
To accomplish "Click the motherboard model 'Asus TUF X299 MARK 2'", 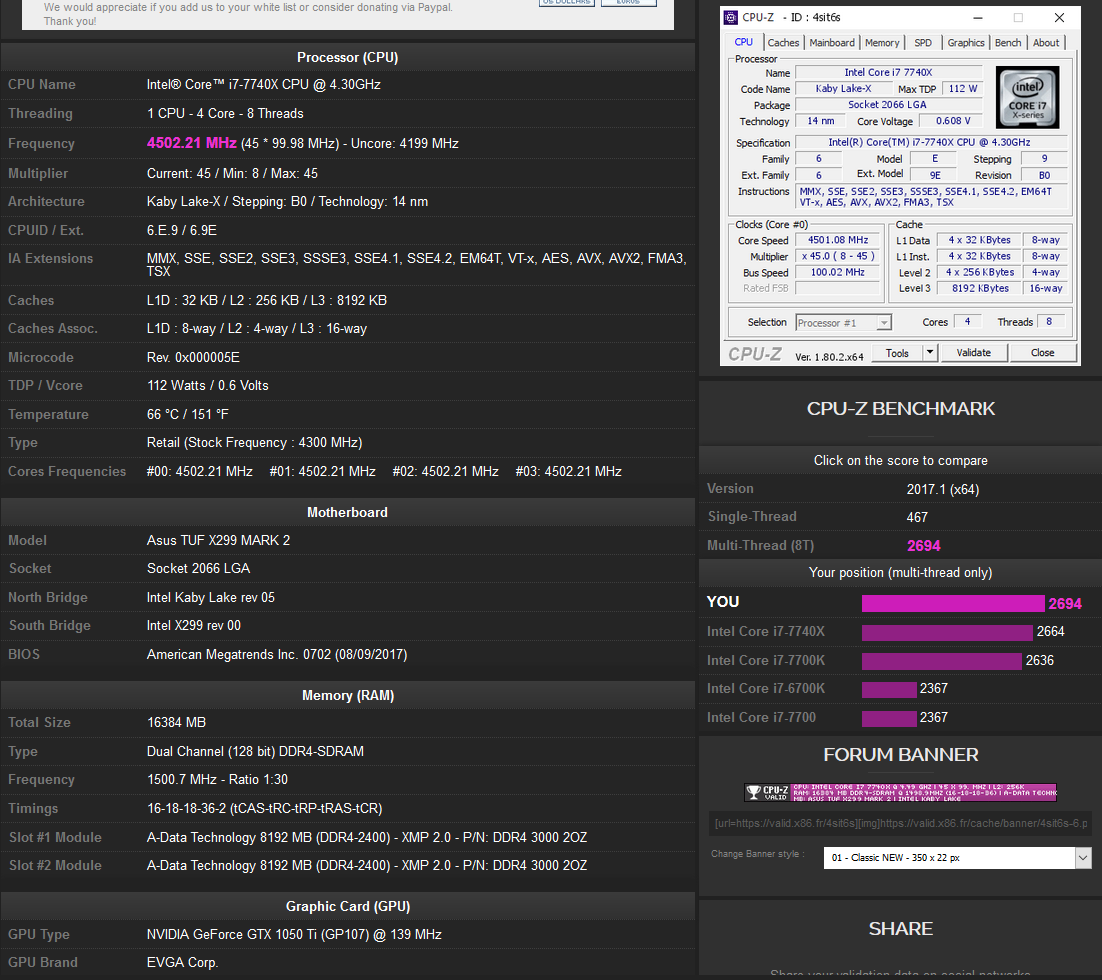I will click(218, 540).
